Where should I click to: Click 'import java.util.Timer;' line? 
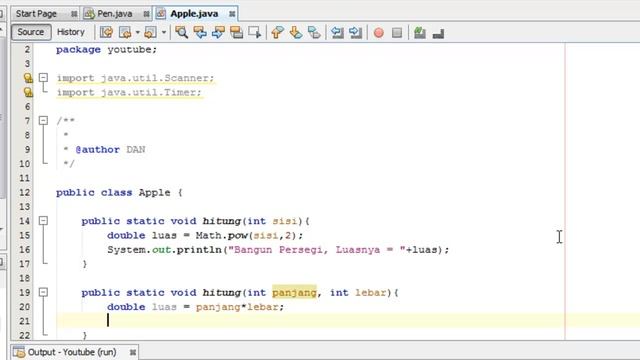coord(129,92)
